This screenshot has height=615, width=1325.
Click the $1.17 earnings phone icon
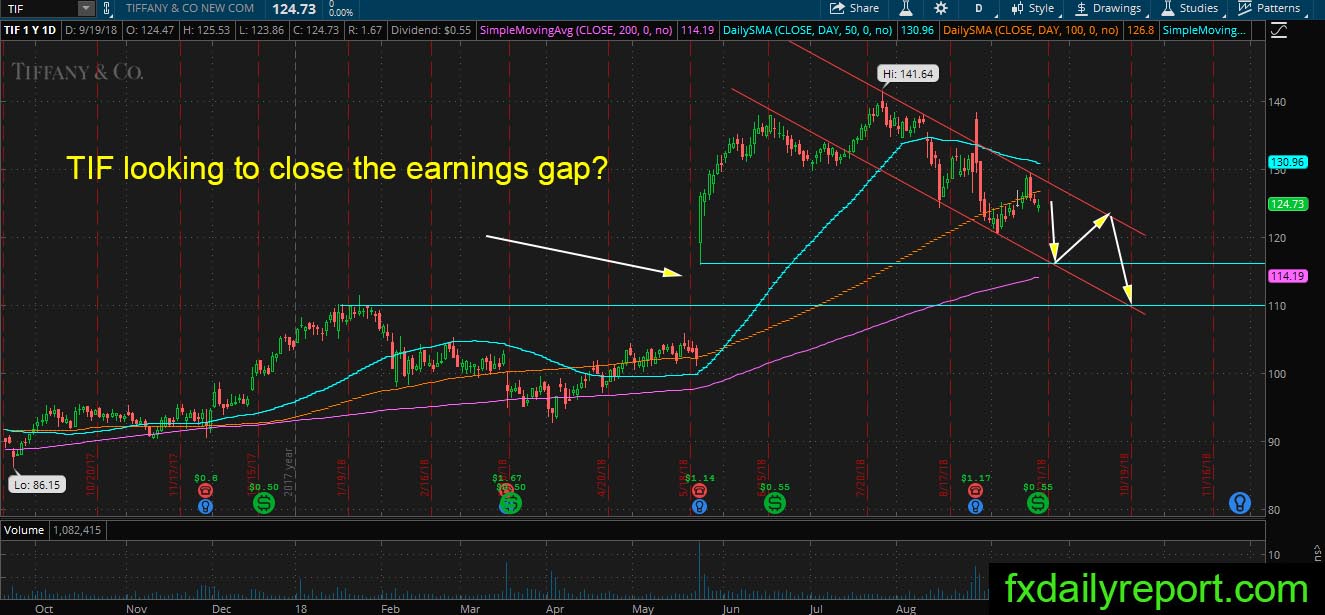pos(975,491)
